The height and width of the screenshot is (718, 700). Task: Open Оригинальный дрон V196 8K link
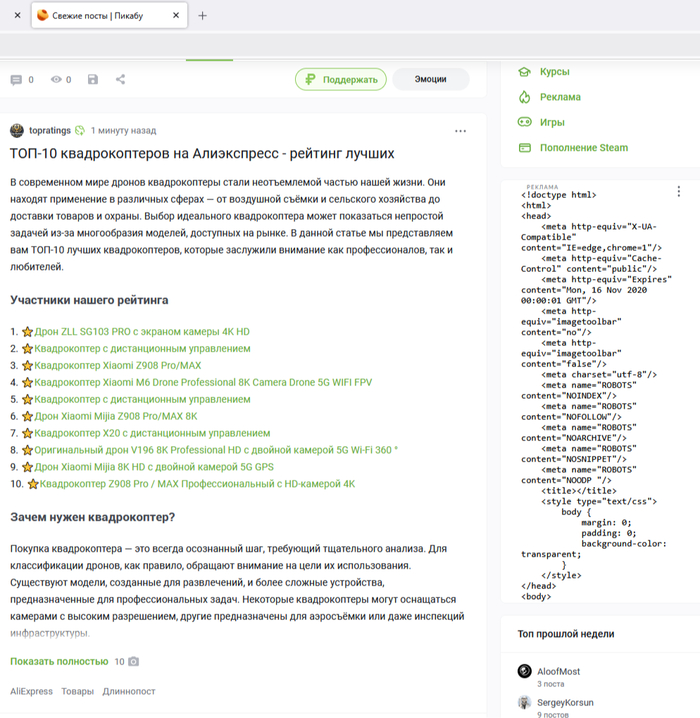click(x=216, y=450)
